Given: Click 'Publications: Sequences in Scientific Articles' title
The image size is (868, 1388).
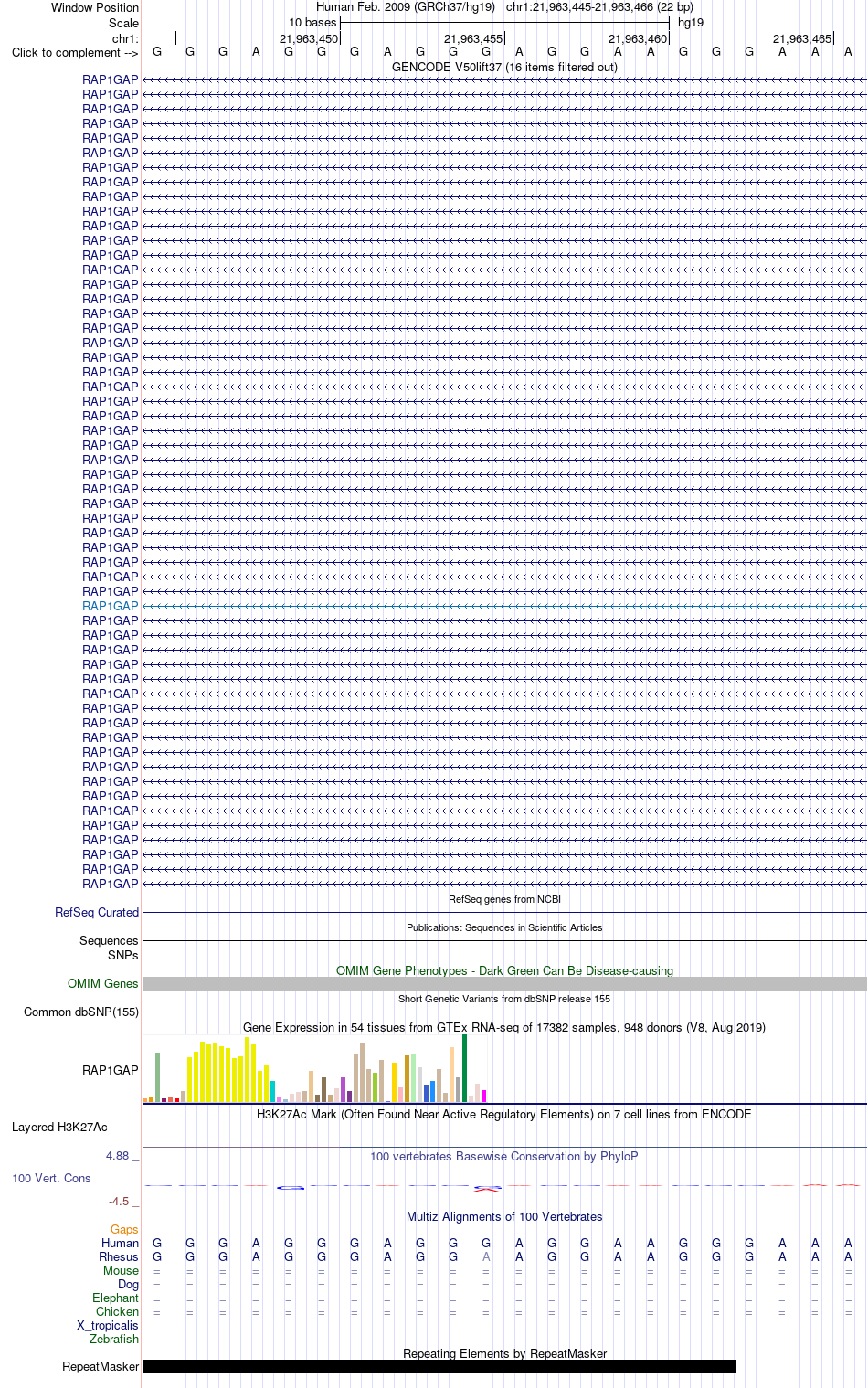Looking at the screenshot, I should [504, 927].
